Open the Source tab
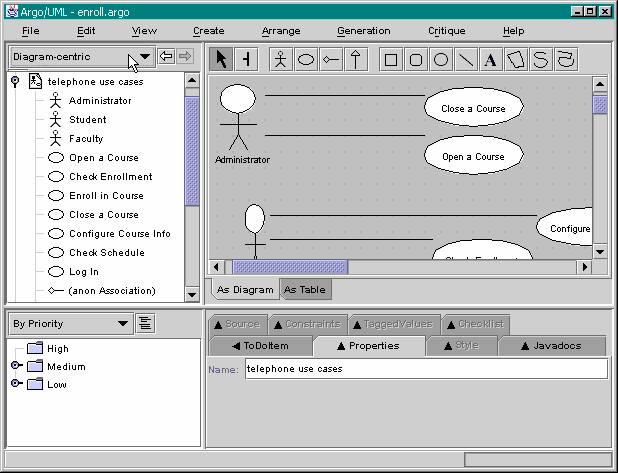 [x=238, y=324]
